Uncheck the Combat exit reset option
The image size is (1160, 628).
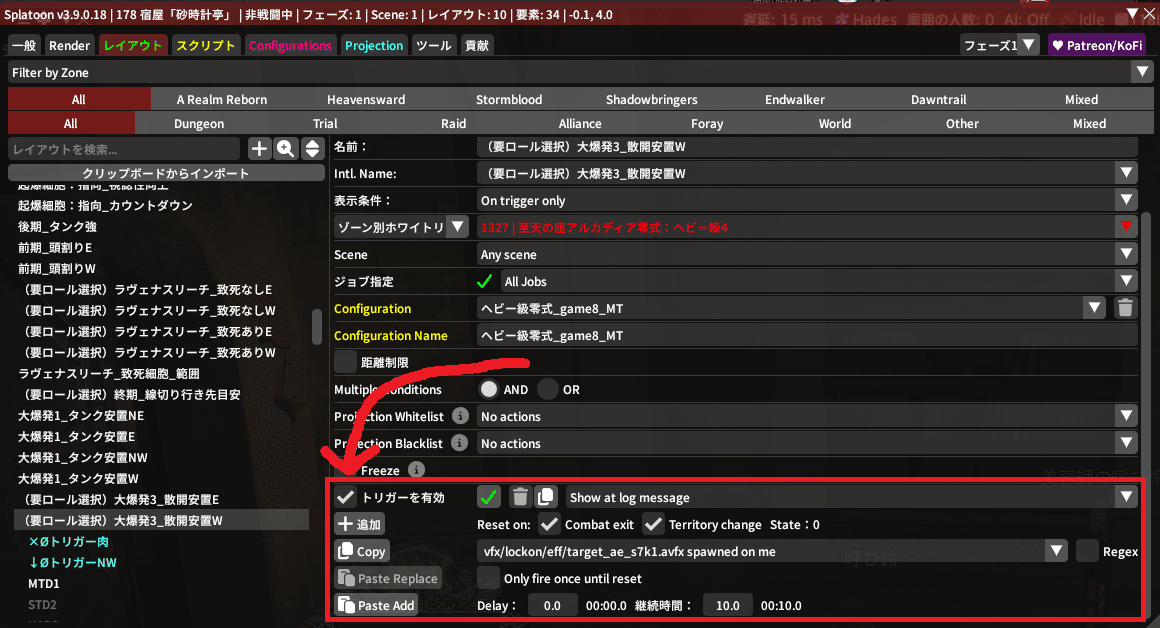pos(549,524)
